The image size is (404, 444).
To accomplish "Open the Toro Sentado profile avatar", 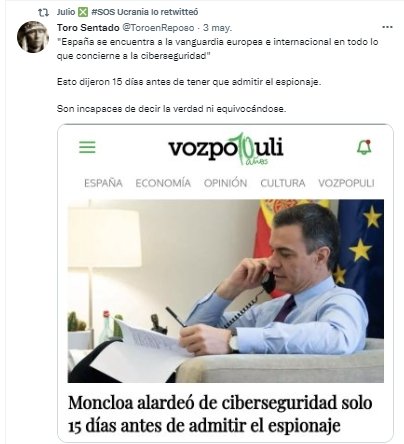I will pyautogui.click(x=33, y=37).
